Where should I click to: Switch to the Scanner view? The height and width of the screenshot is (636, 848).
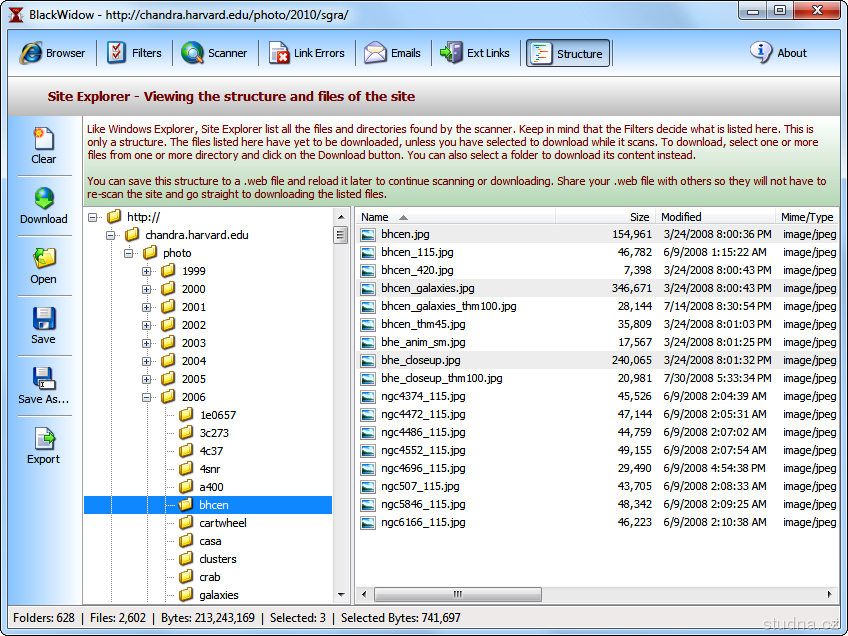(x=214, y=53)
